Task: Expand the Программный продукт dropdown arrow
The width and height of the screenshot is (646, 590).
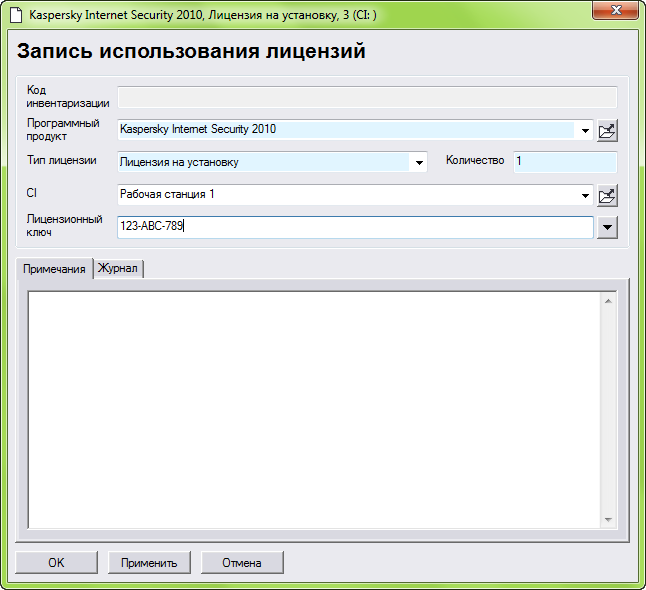Action: [x=585, y=131]
